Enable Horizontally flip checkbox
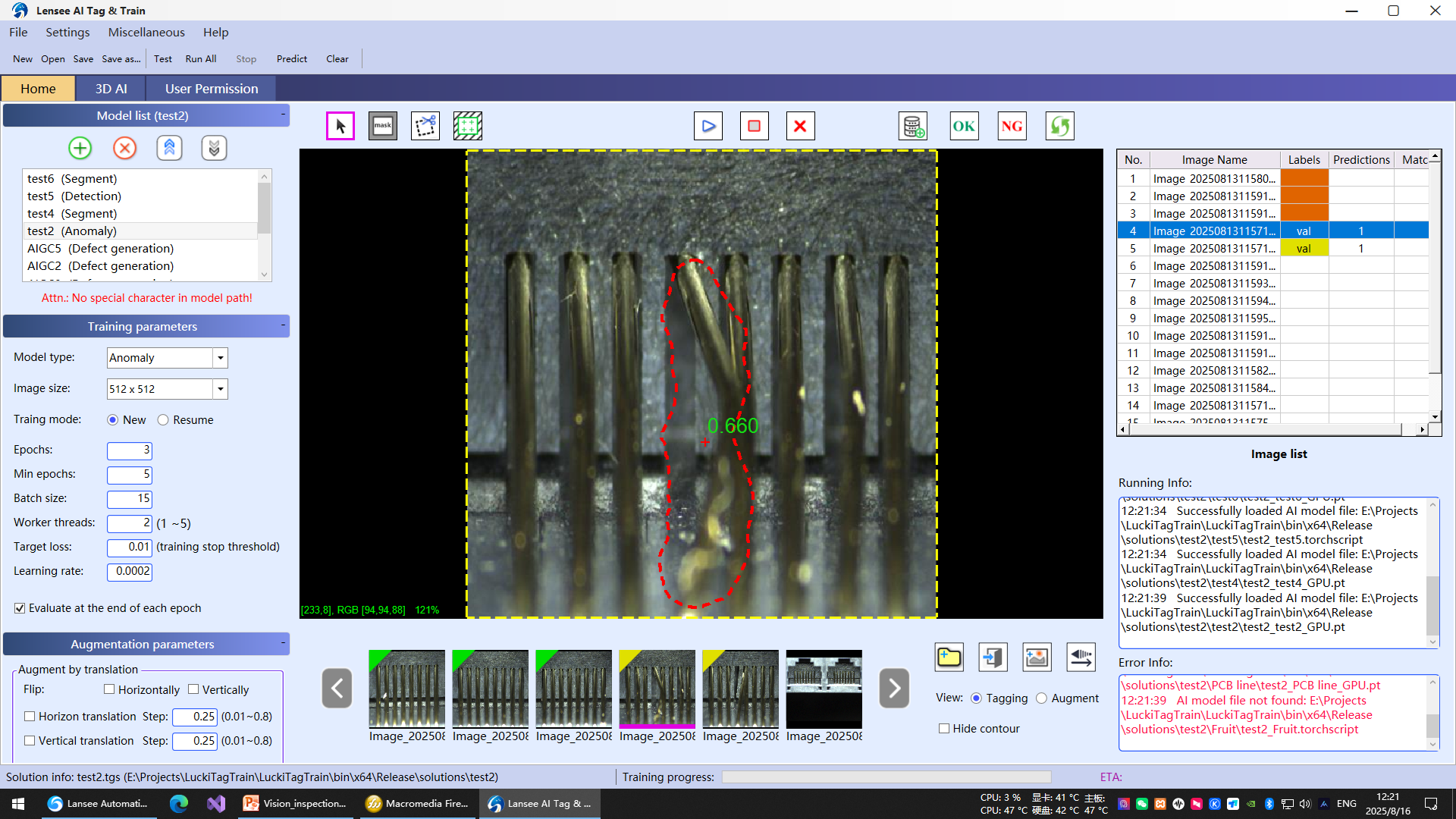This screenshot has height=819, width=1456. pos(109,689)
